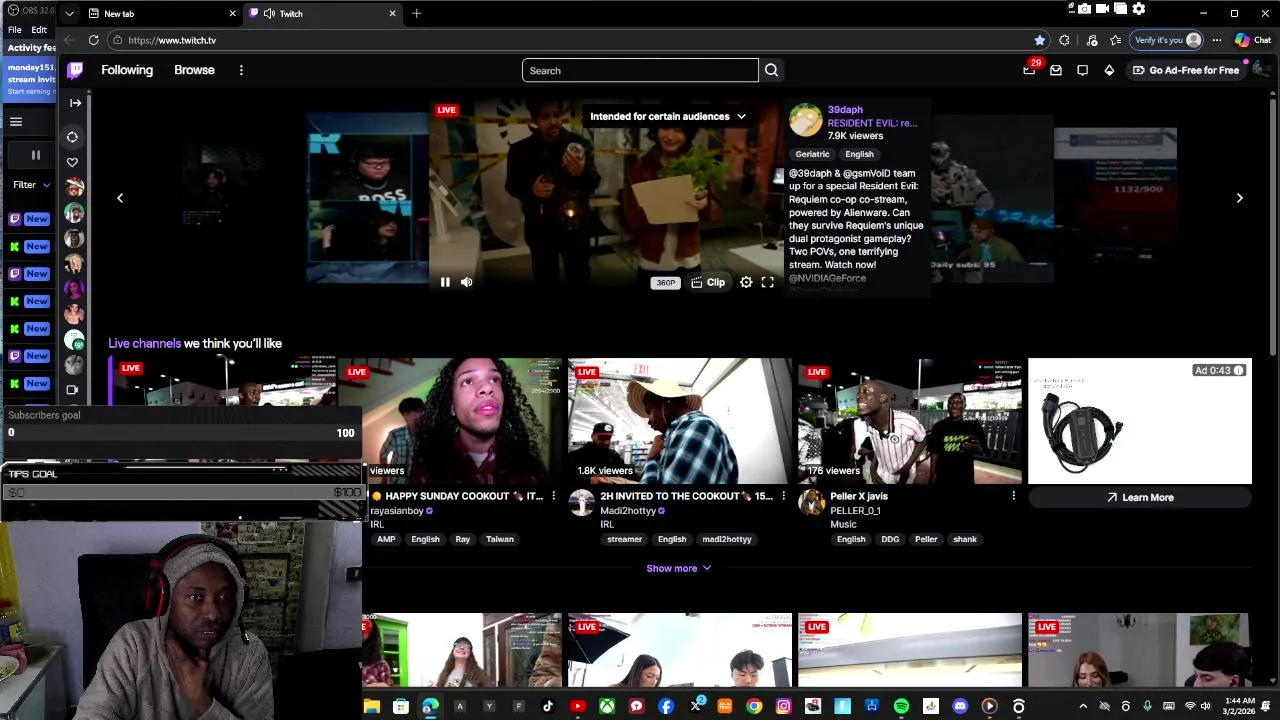Toggle the favorite star in address bar
Viewport: 1280px width, 720px height.
pos(1039,40)
